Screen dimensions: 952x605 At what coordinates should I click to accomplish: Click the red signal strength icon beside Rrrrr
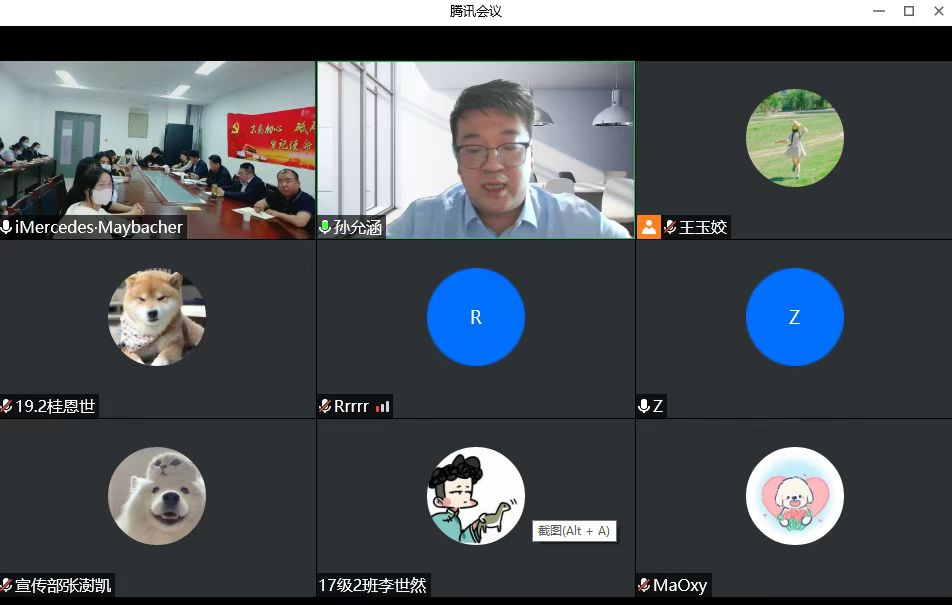tap(382, 406)
